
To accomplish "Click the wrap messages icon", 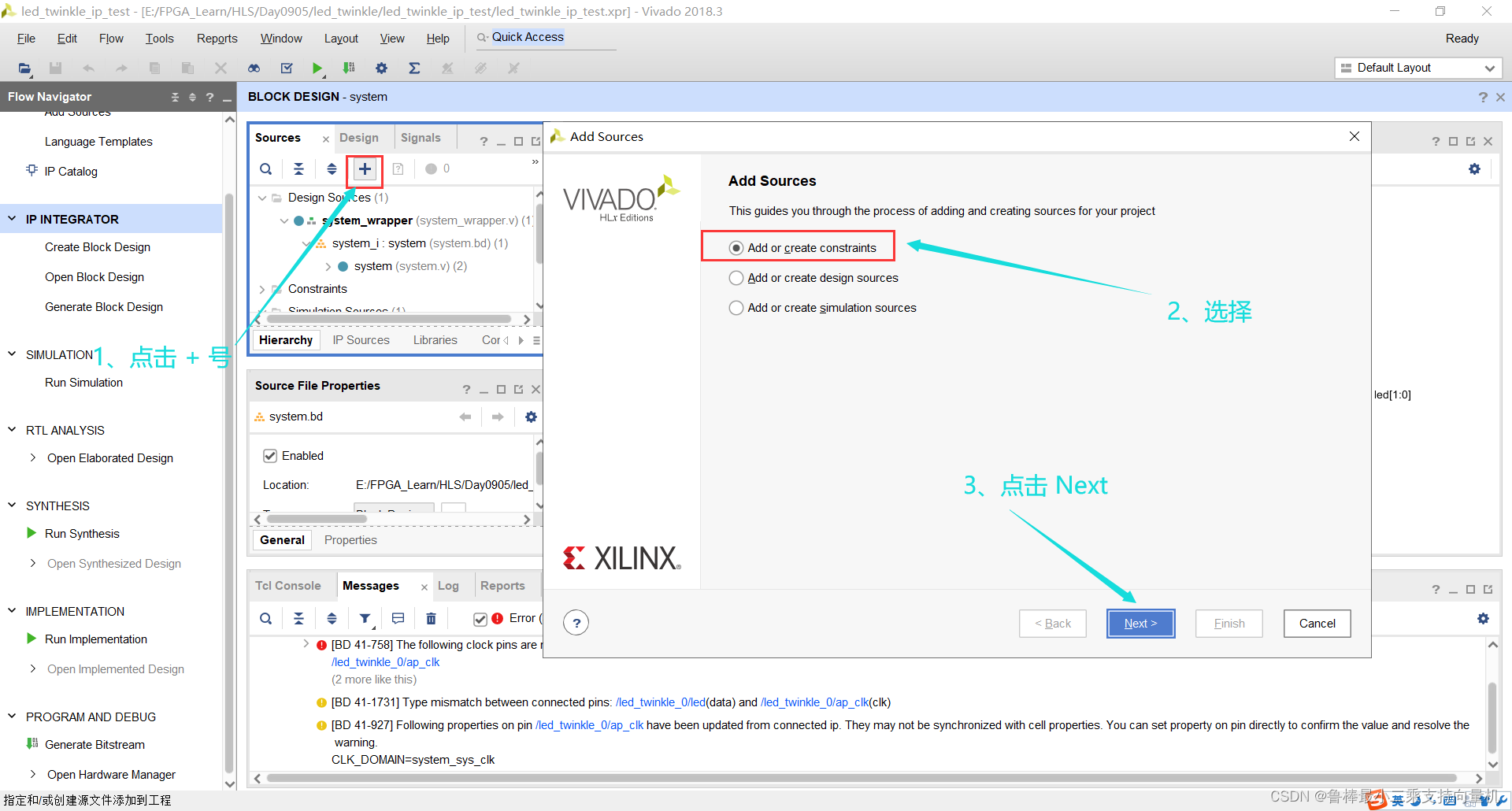I will tap(398, 618).
